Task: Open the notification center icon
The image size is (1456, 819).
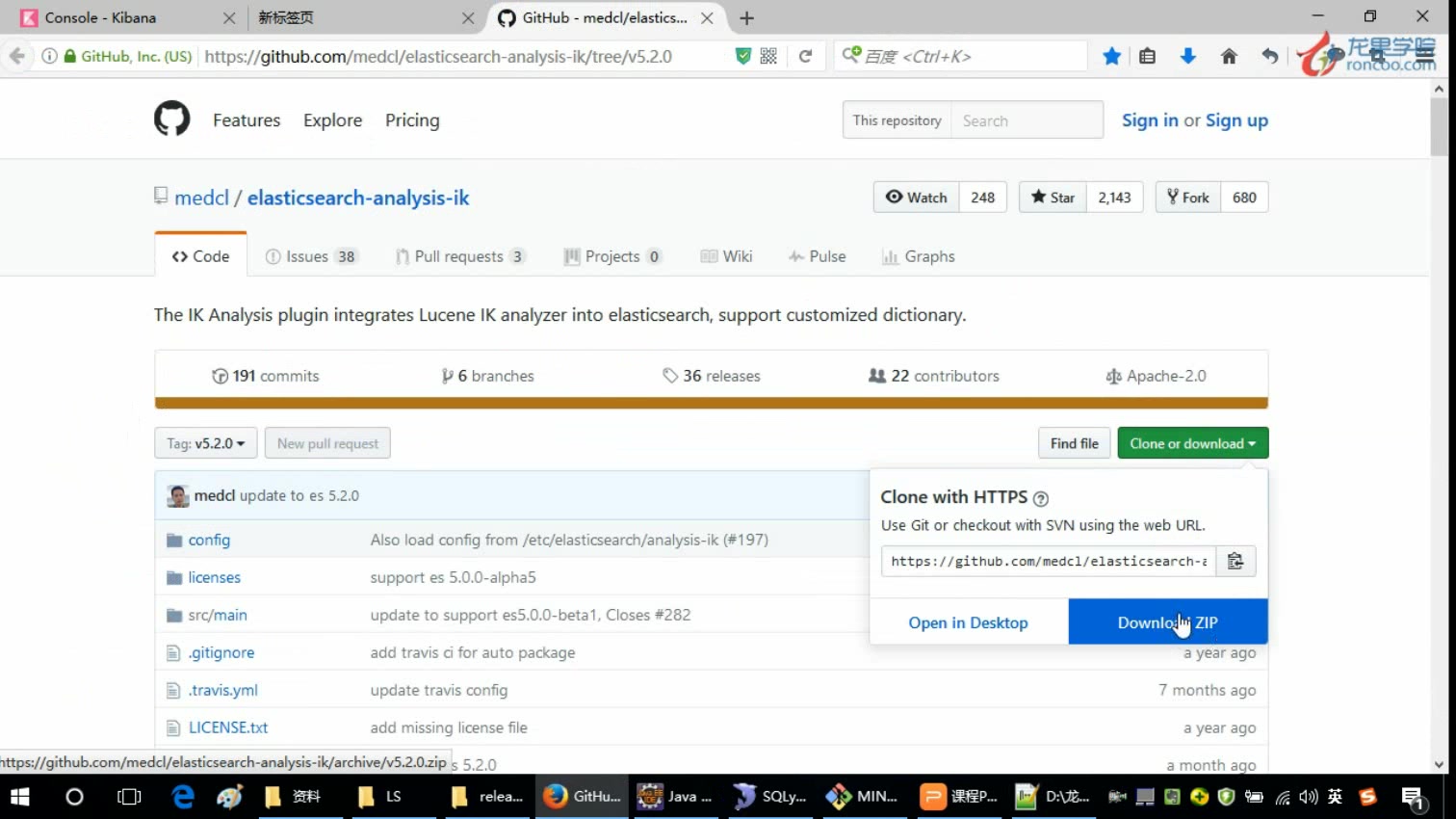Action: [1413, 797]
